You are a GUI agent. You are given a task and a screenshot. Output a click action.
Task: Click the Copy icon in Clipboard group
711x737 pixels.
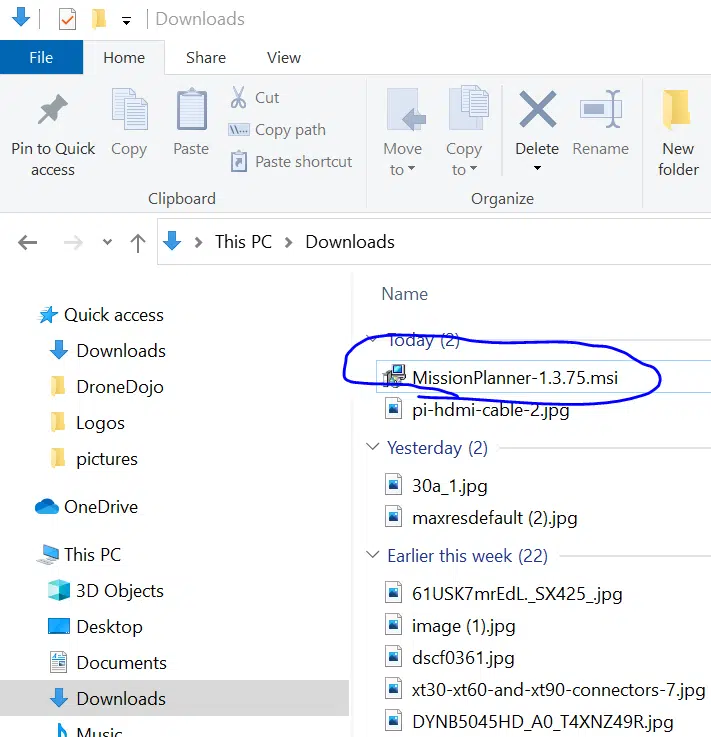(129, 109)
